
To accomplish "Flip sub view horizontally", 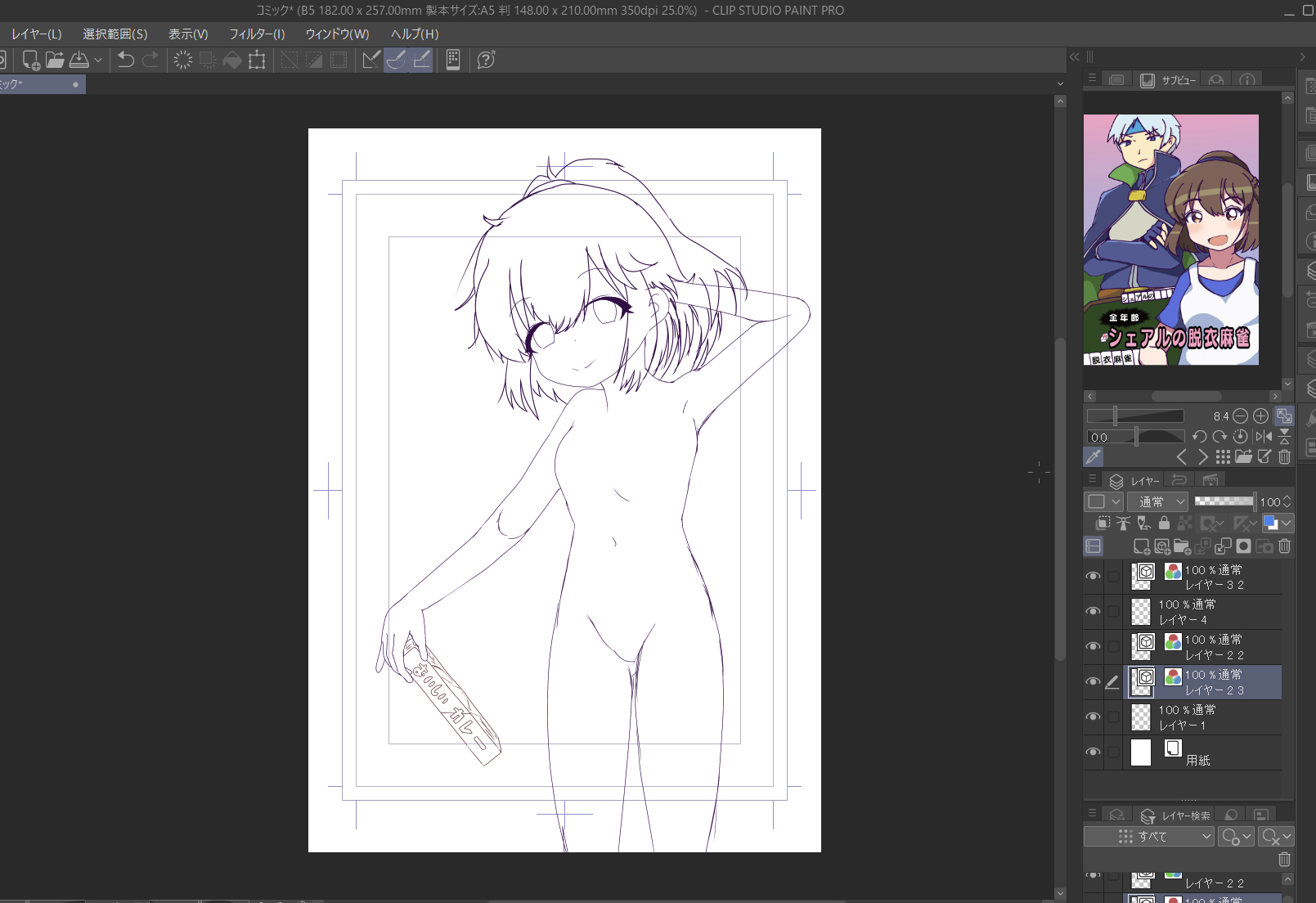I will (x=1263, y=437).
